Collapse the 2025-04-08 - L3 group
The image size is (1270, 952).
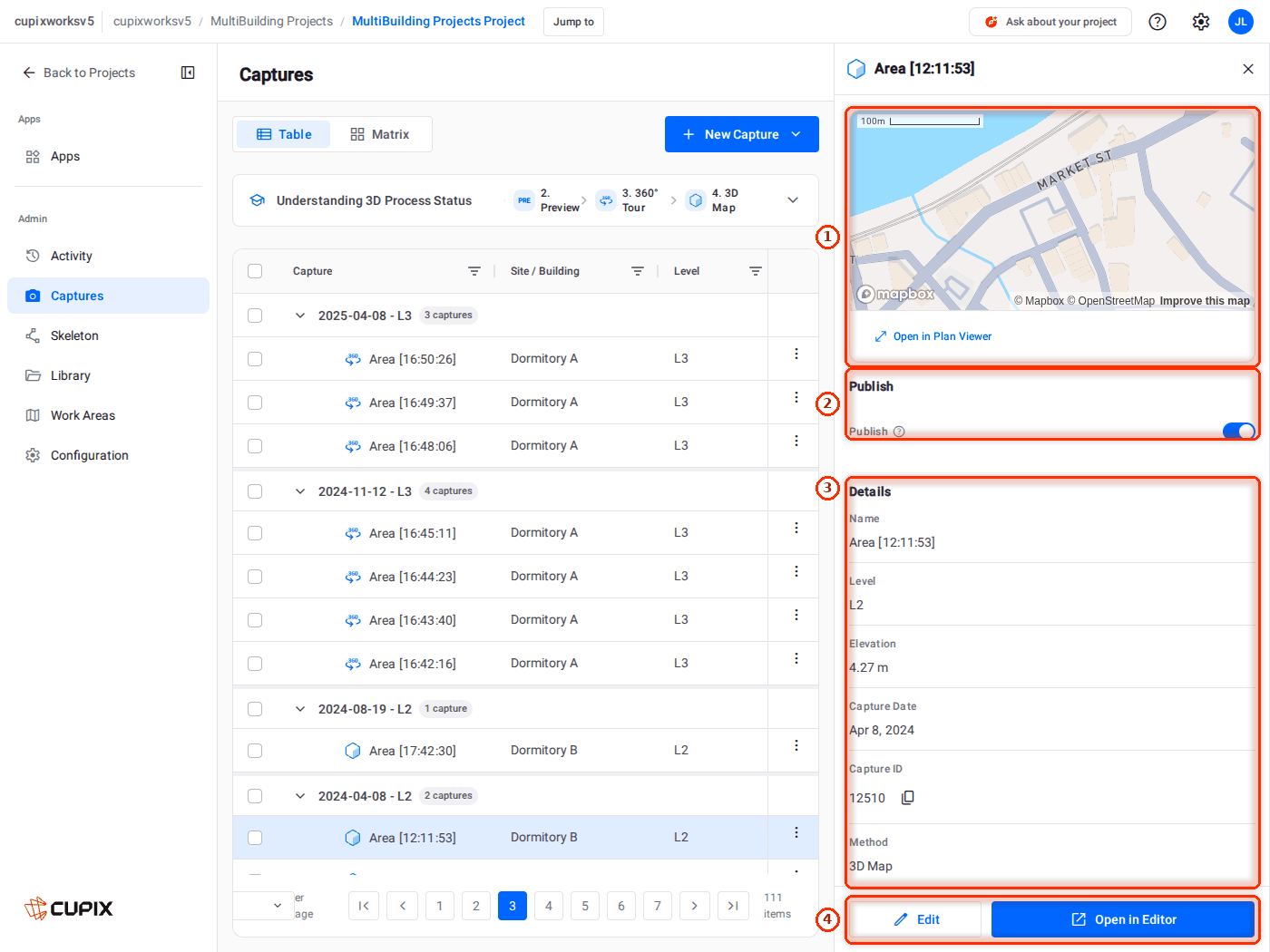[x=300, y=316]
